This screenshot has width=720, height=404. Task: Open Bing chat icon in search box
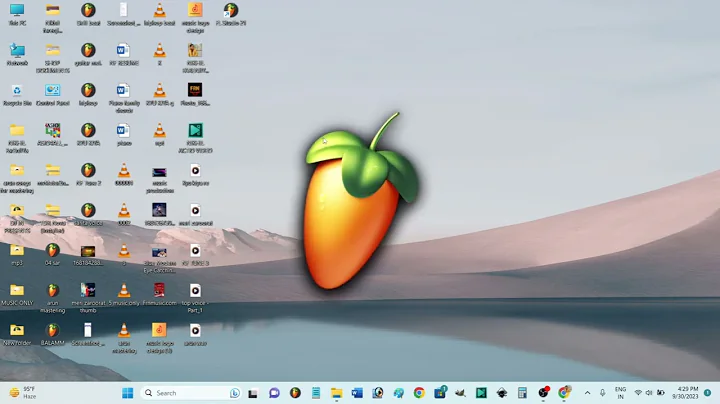[x=235, y=393]
